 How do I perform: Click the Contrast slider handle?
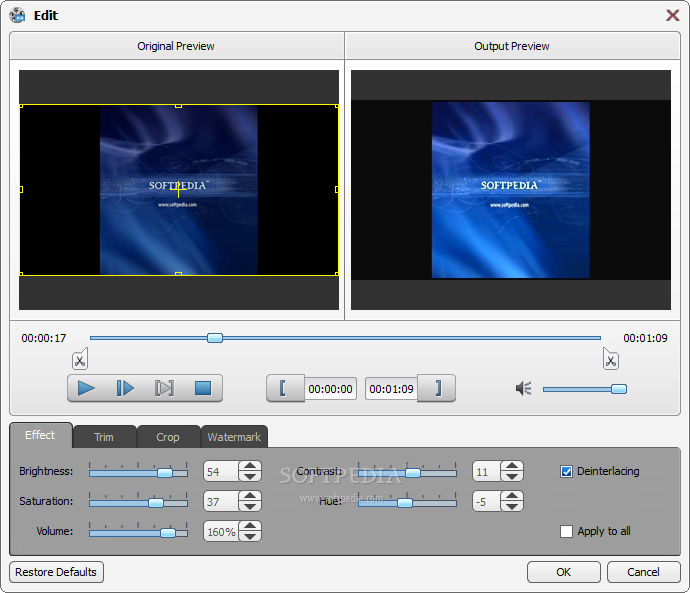point(413,473)
